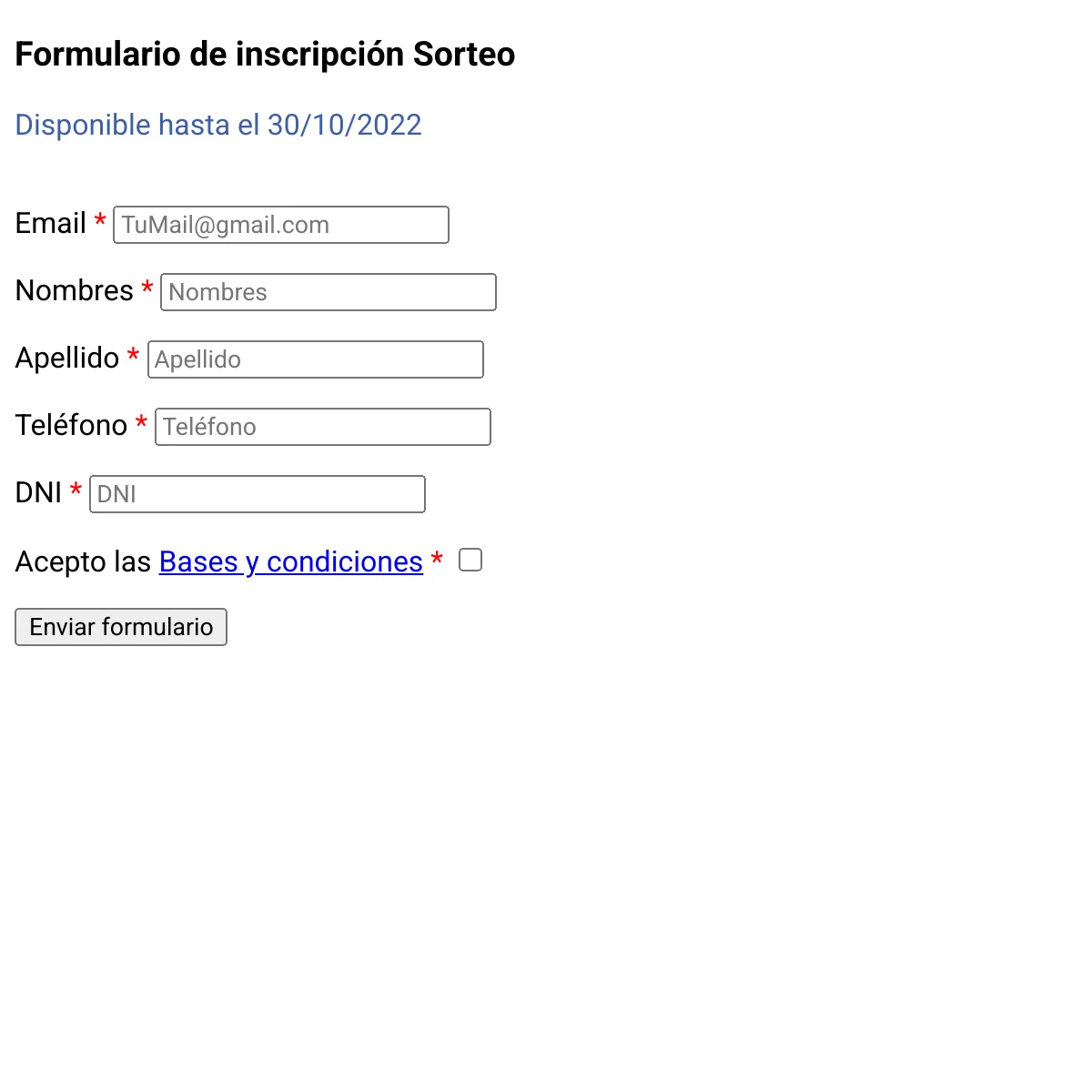Click the Email label text
The image size is (1092, 1092).
pos(51,224)
